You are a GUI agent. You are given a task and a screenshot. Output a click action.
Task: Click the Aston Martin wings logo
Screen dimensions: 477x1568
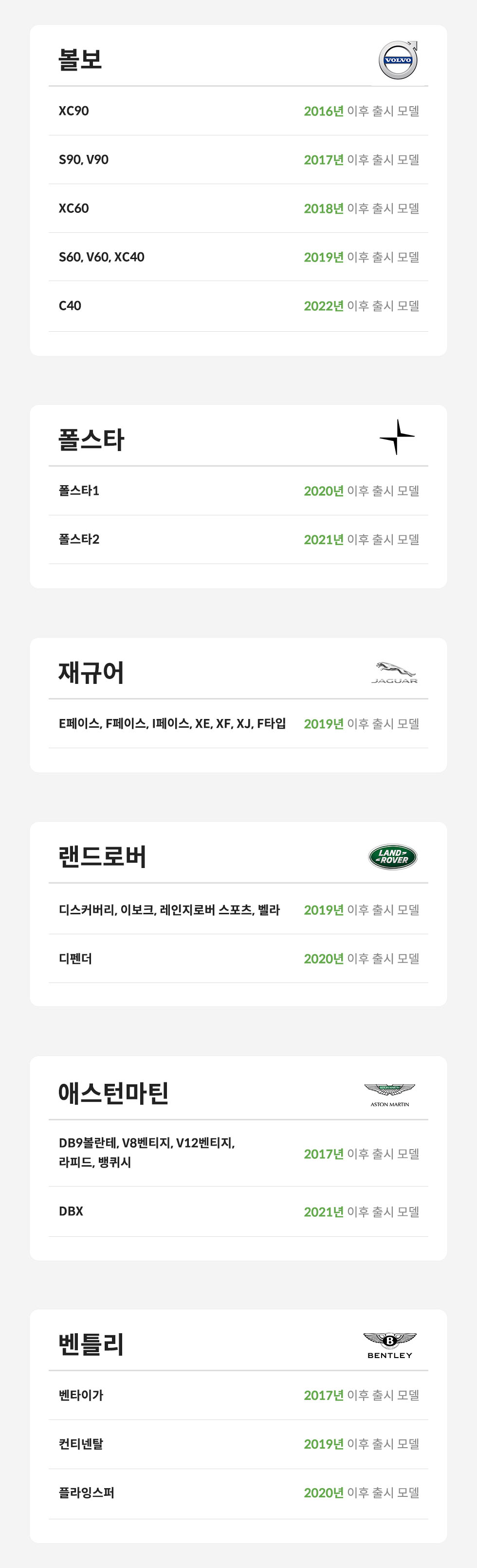[x=389, y=1095]
